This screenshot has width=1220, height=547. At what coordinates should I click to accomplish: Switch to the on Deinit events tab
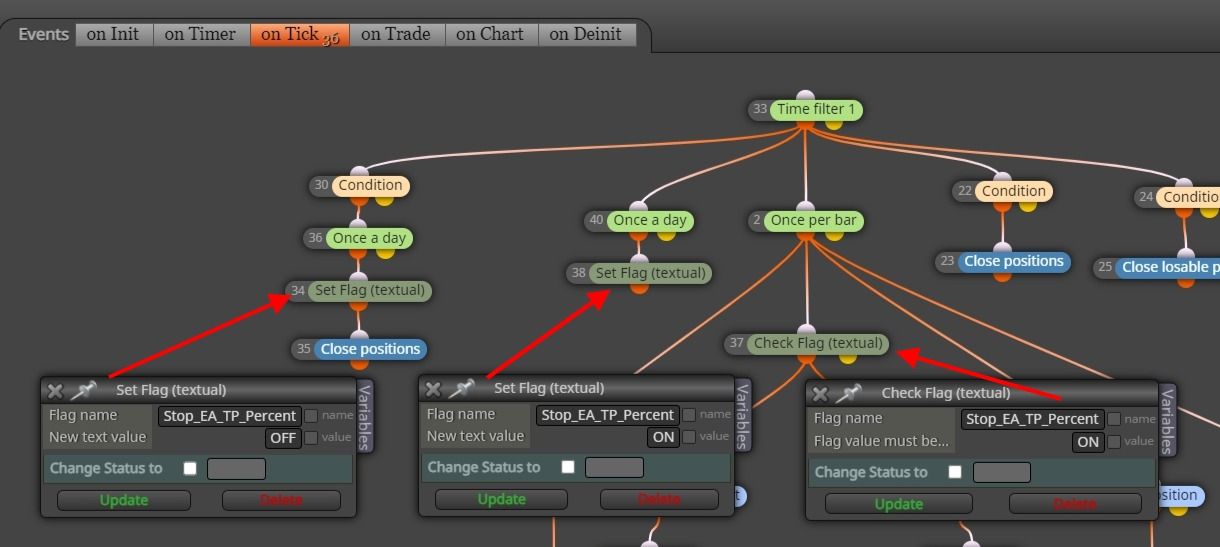pos(588,34)
